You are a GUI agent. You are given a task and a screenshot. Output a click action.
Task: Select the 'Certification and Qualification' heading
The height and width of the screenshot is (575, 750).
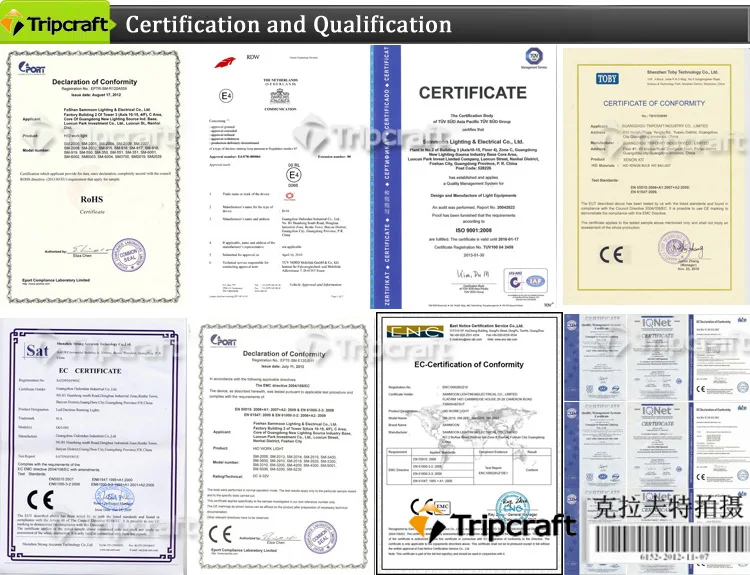point(288,24)
